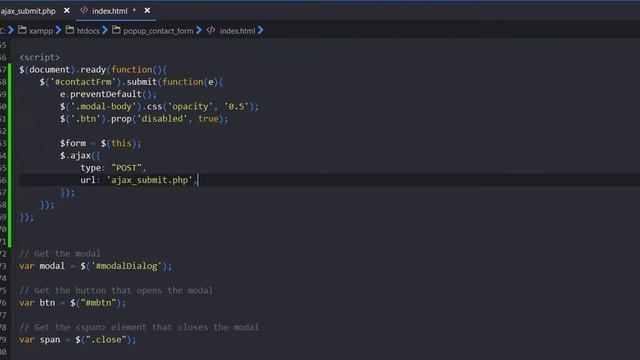This screenshot has width=640, height=360.
Task: Click the 'disabled' property string
Action: point(162,119)
